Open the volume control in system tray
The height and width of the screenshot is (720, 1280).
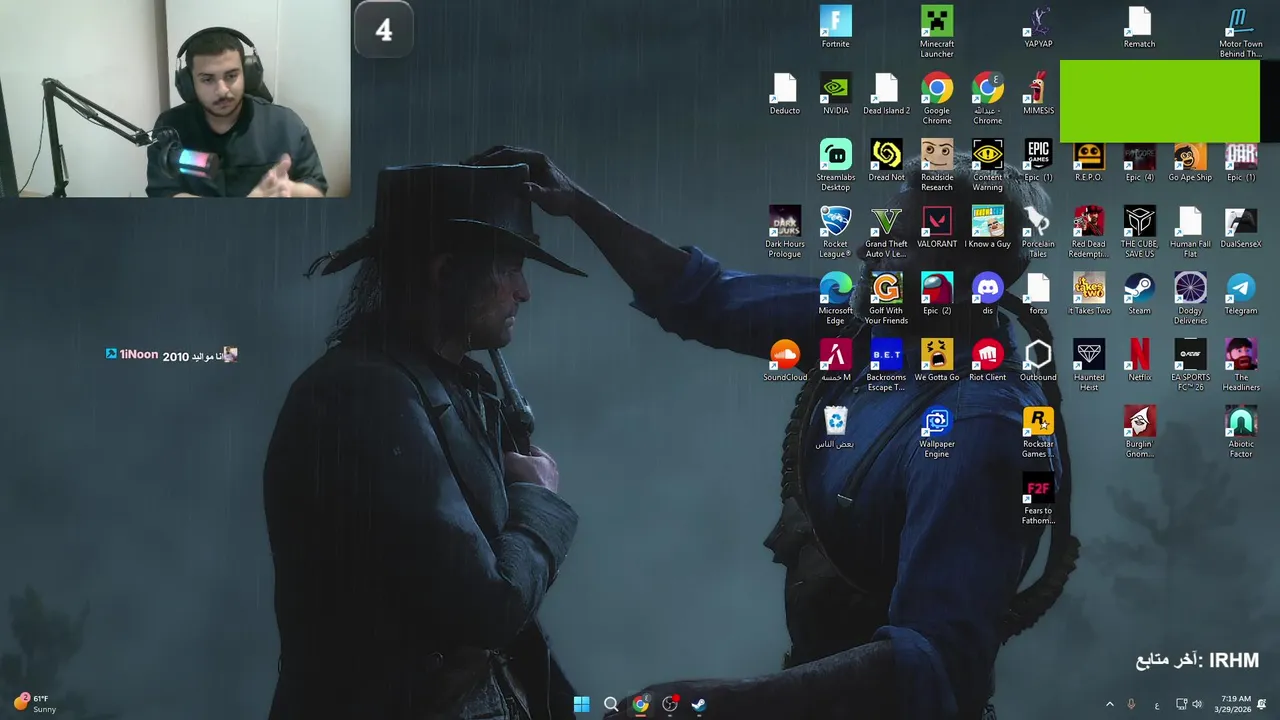pos(1197,704)
